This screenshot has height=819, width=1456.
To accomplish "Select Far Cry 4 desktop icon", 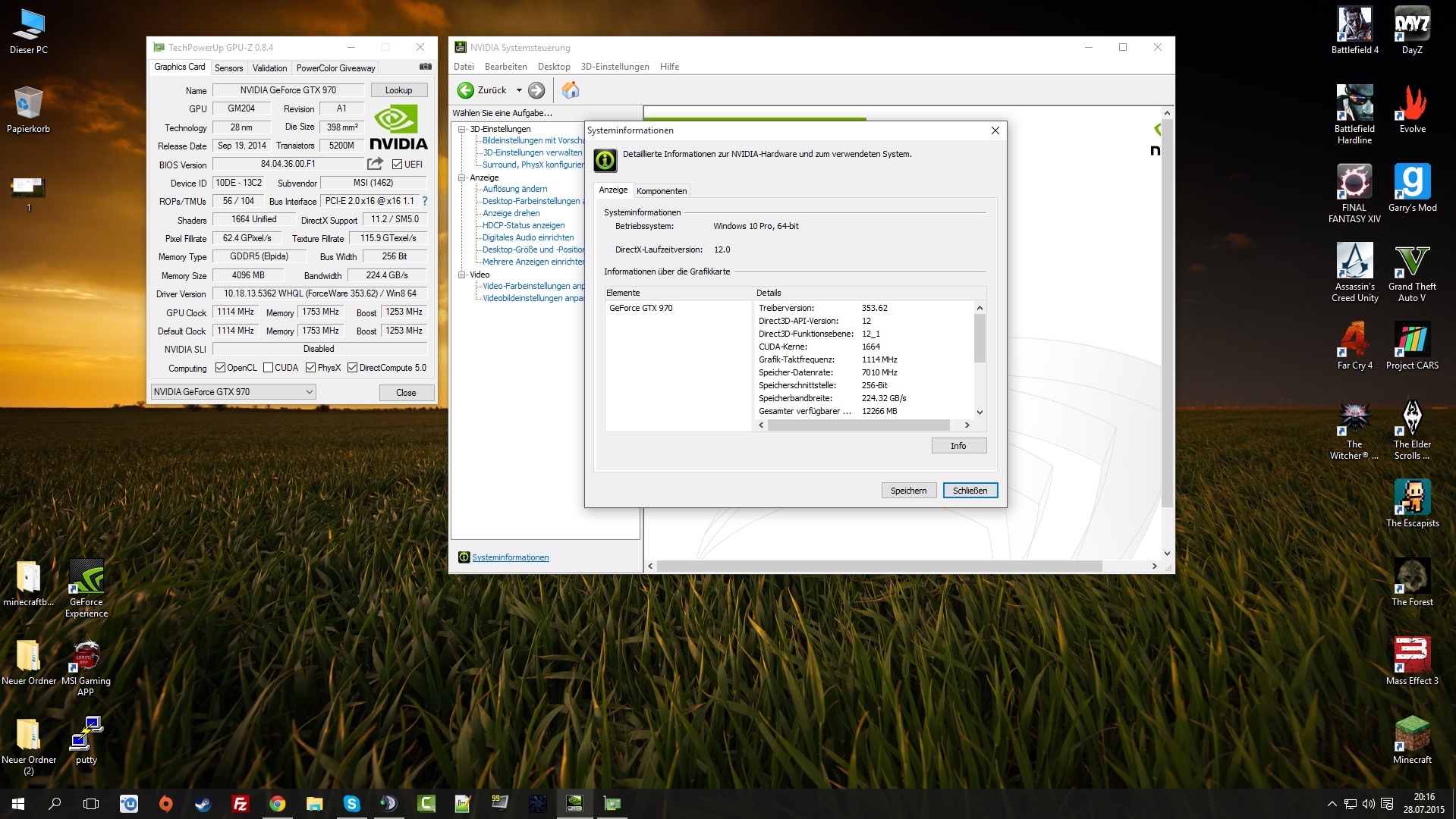I will pos(1355,346).
